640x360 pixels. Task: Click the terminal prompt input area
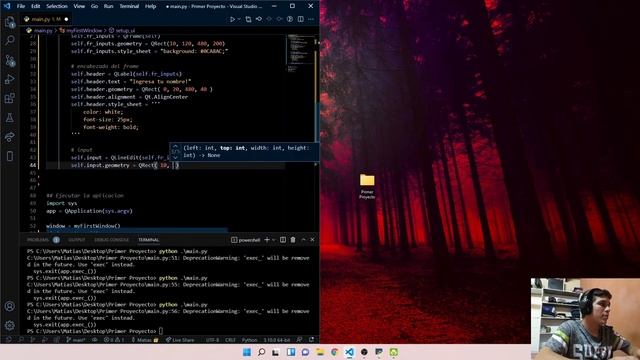click(161, 331)
